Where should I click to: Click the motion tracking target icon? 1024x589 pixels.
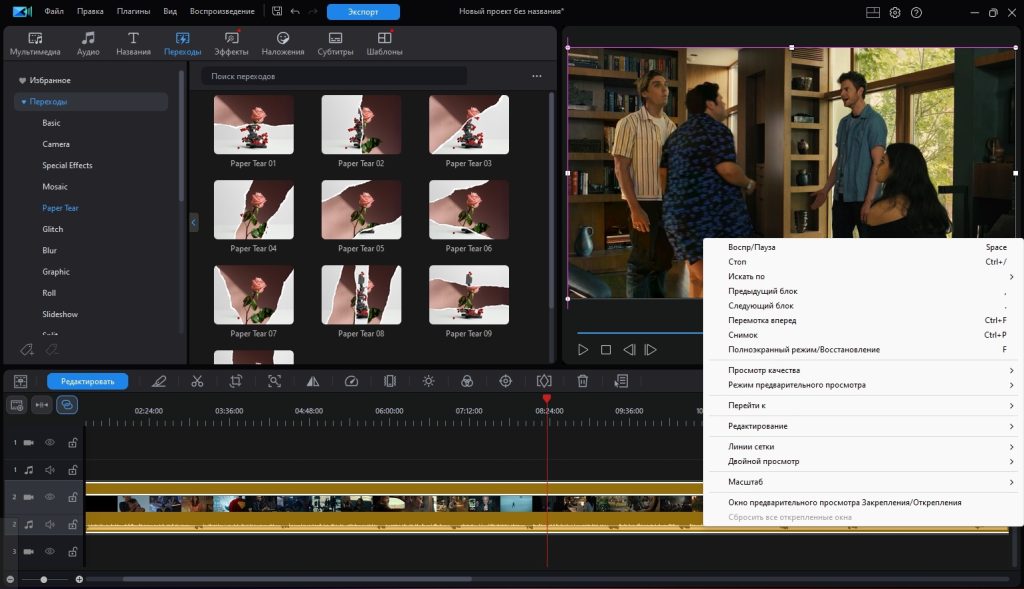point(505,381)
